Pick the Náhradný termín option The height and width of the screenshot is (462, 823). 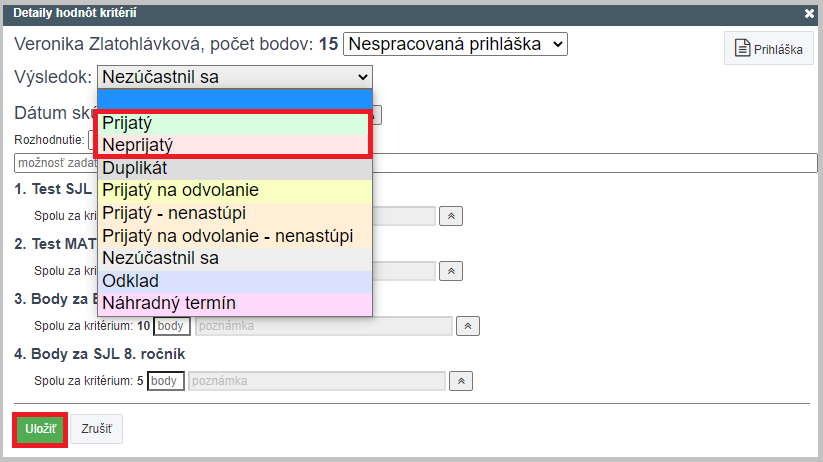click(235, 303)
